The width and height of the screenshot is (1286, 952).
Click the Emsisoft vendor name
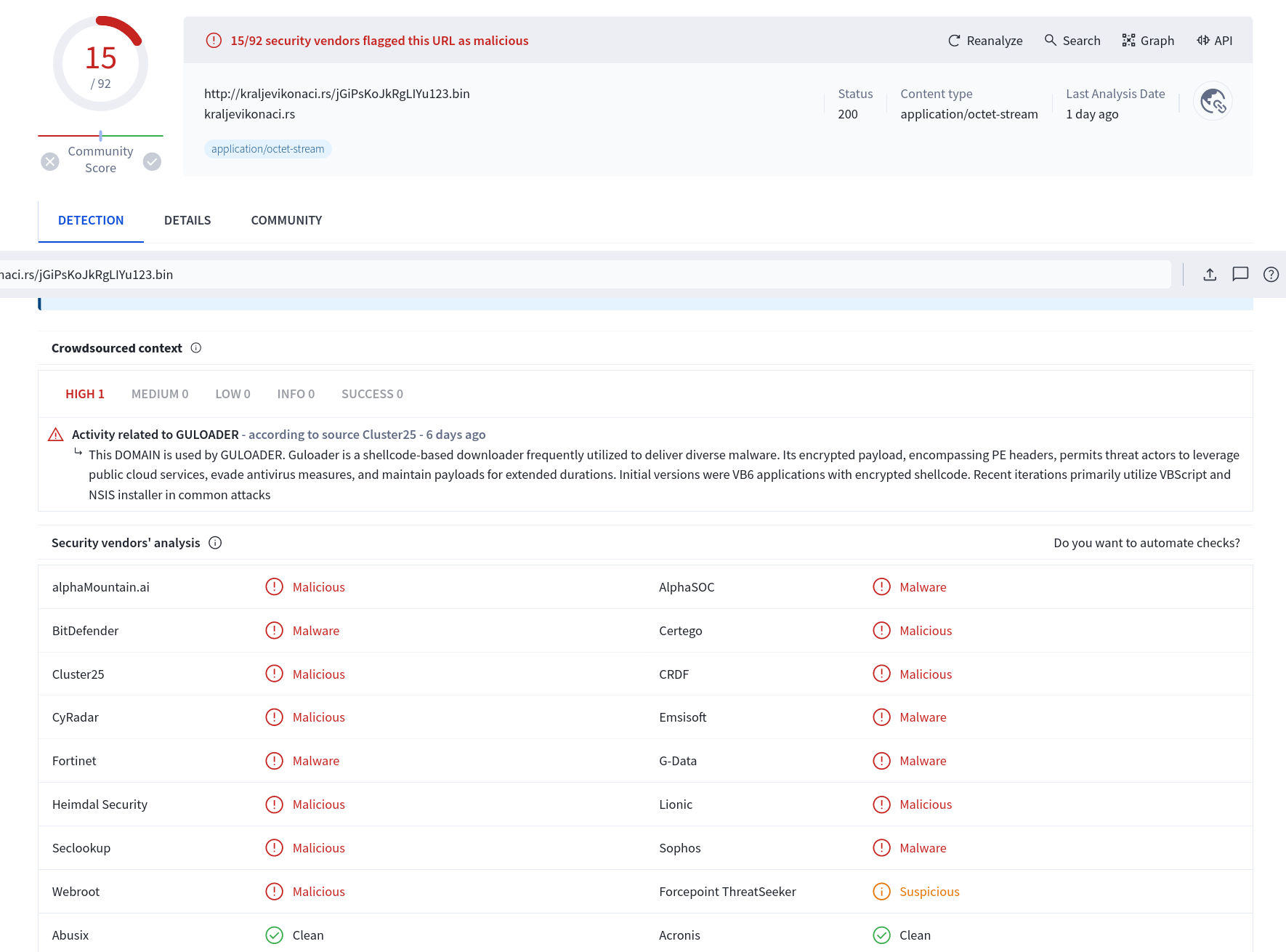tap(683, 717)
